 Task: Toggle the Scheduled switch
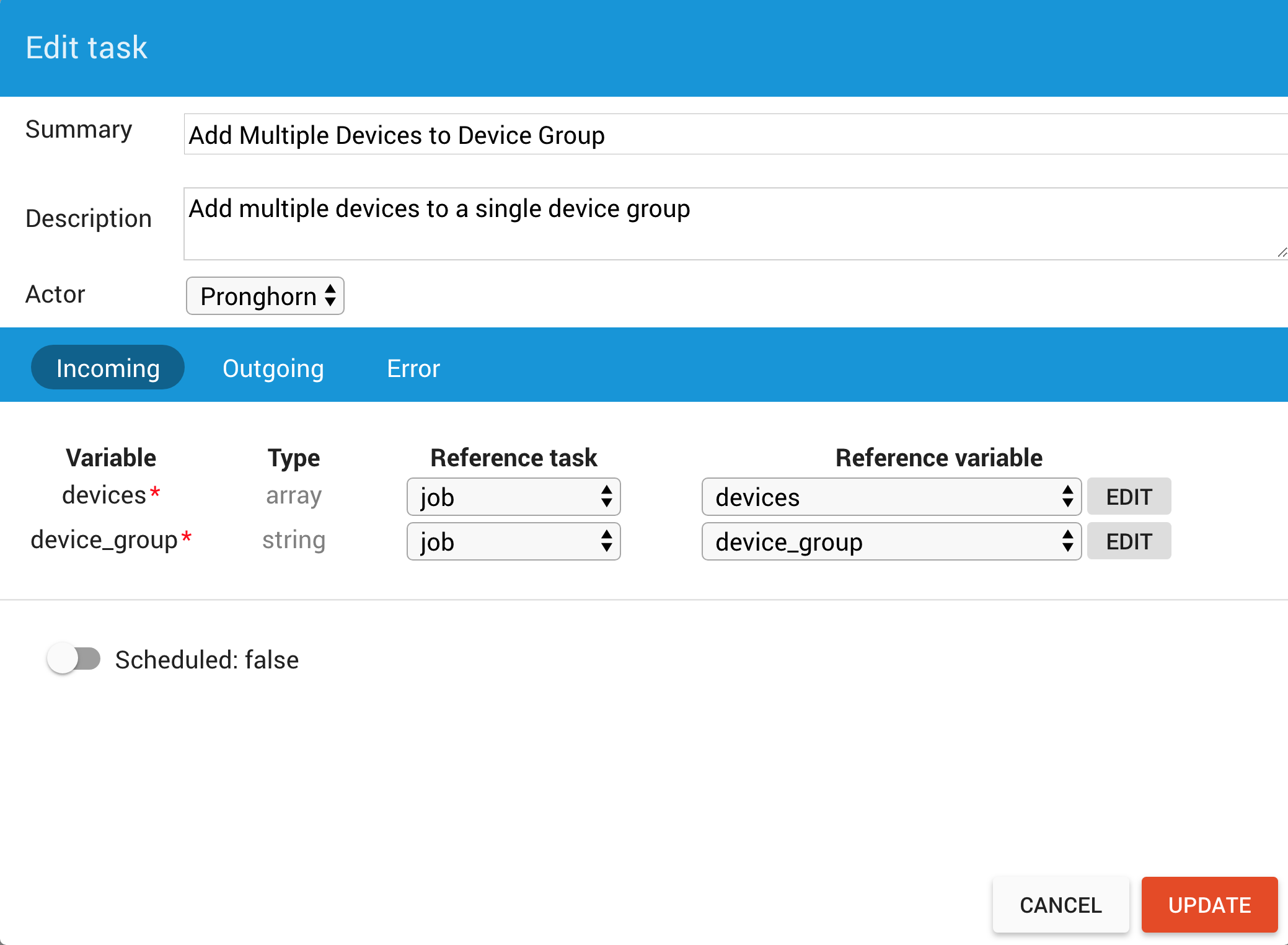tap(74, 659)
